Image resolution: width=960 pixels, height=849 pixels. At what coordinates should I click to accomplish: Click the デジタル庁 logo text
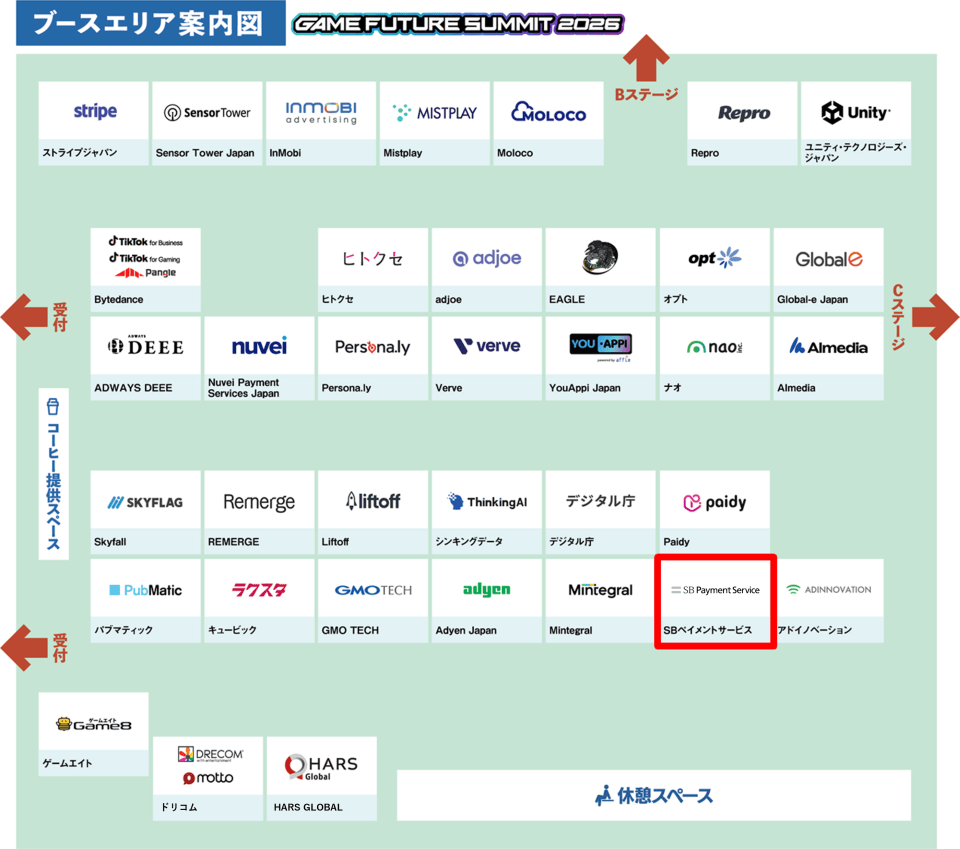[601, 501]
